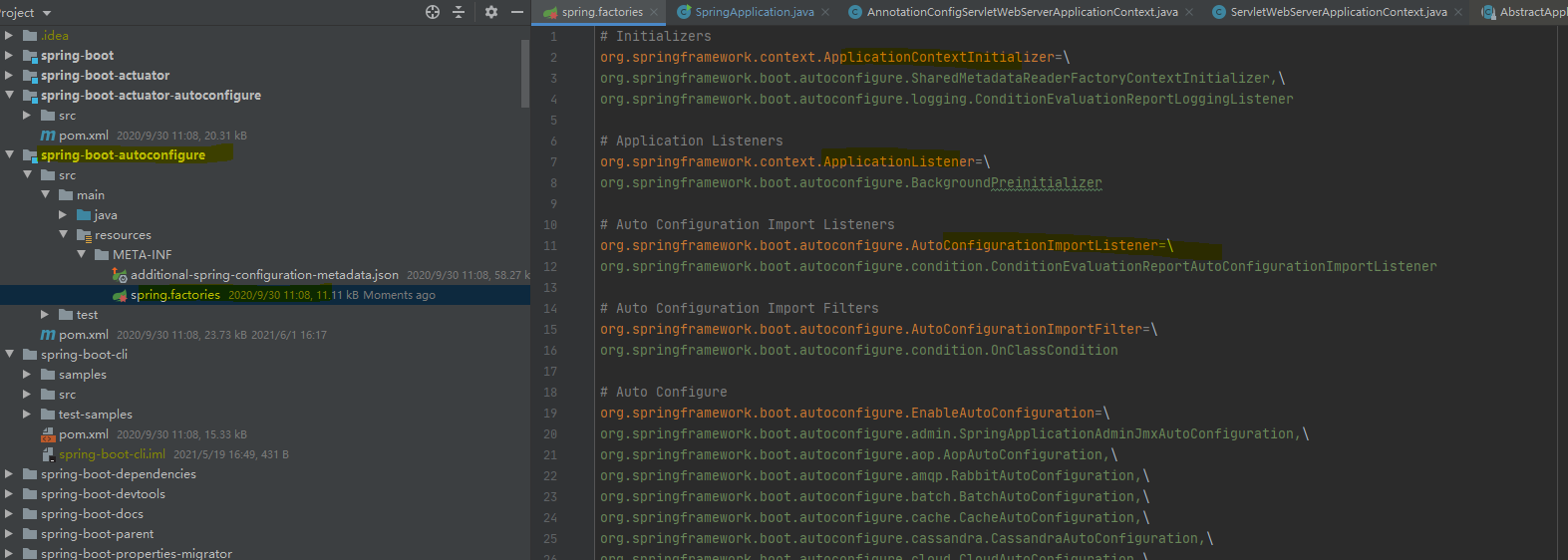Click the pom.xml icon under spring-boot-cli
Screen dimensions: 1568x560
[x=48, y=434]
